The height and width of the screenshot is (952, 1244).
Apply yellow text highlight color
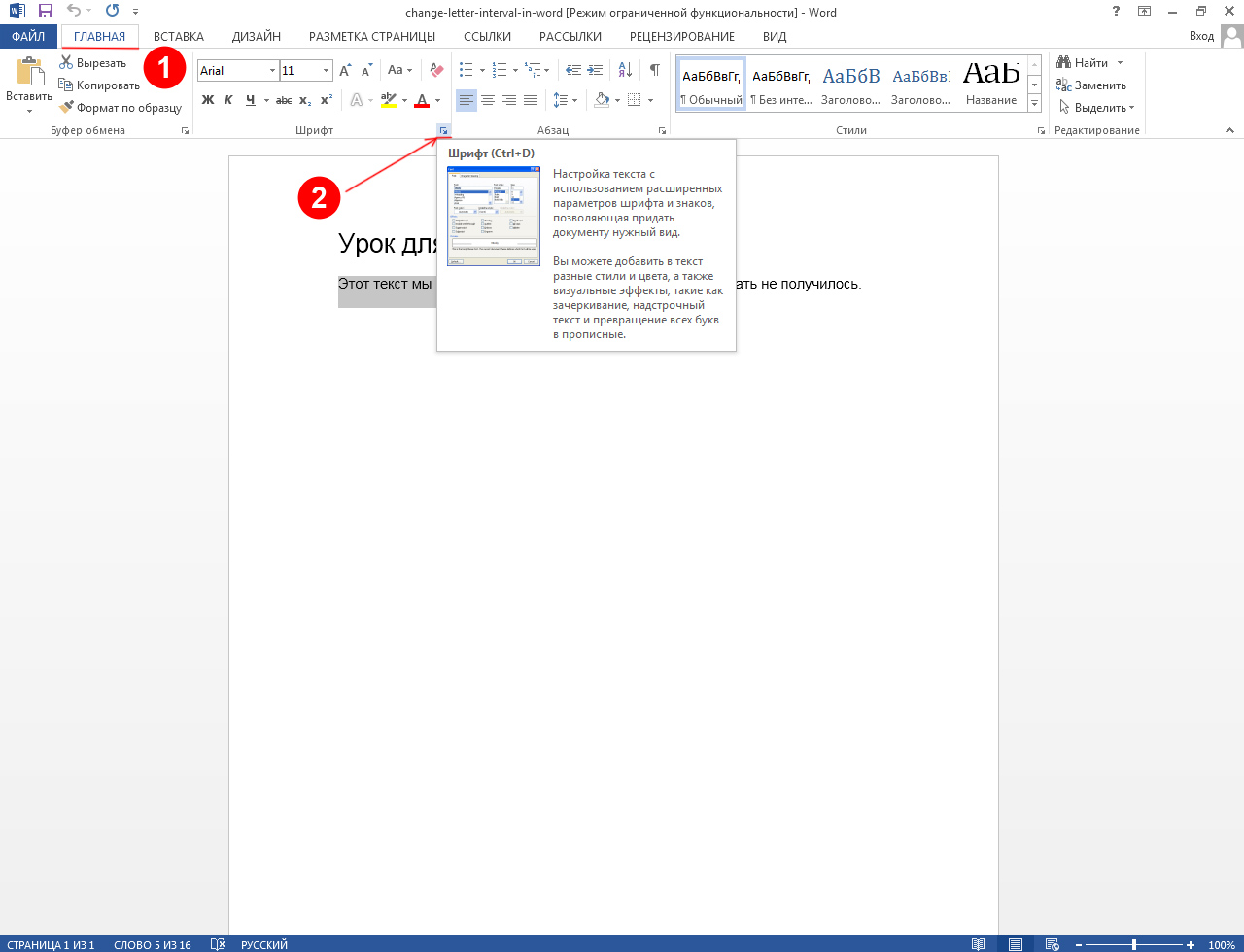[x=389, y=100]
